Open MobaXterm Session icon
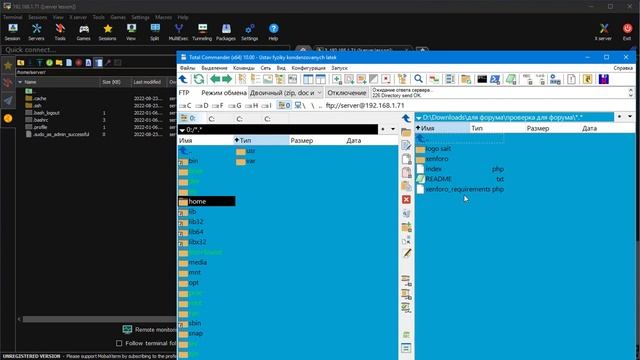This screenshot has width=640, height=360. 13,32
